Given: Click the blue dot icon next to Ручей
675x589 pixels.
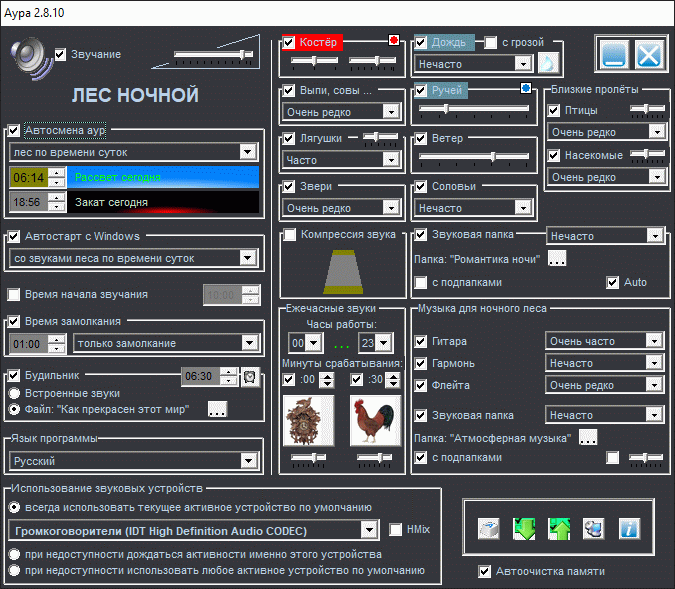Looking at the screenshot, I should pos(526,89).
